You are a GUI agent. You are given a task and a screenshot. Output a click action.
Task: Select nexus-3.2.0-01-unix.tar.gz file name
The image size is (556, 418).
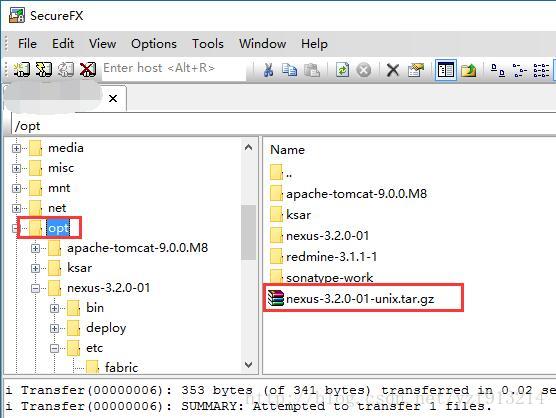(360, 299)
